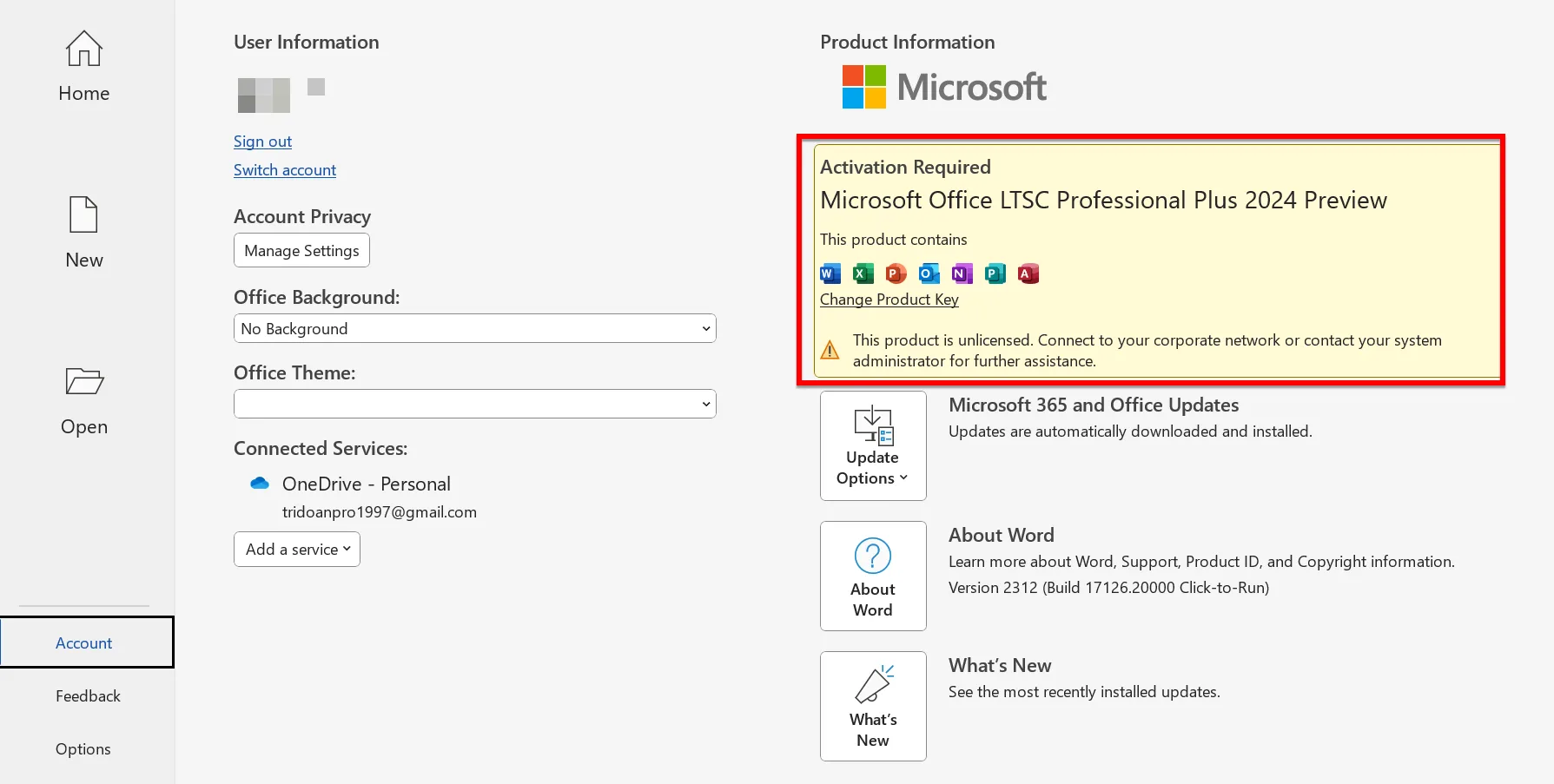Image resolution: width=1554 pixels, height=784 pixels.
Task: Click the Microsoft 365 and Office Updates heading
Action: point(1094,405)
